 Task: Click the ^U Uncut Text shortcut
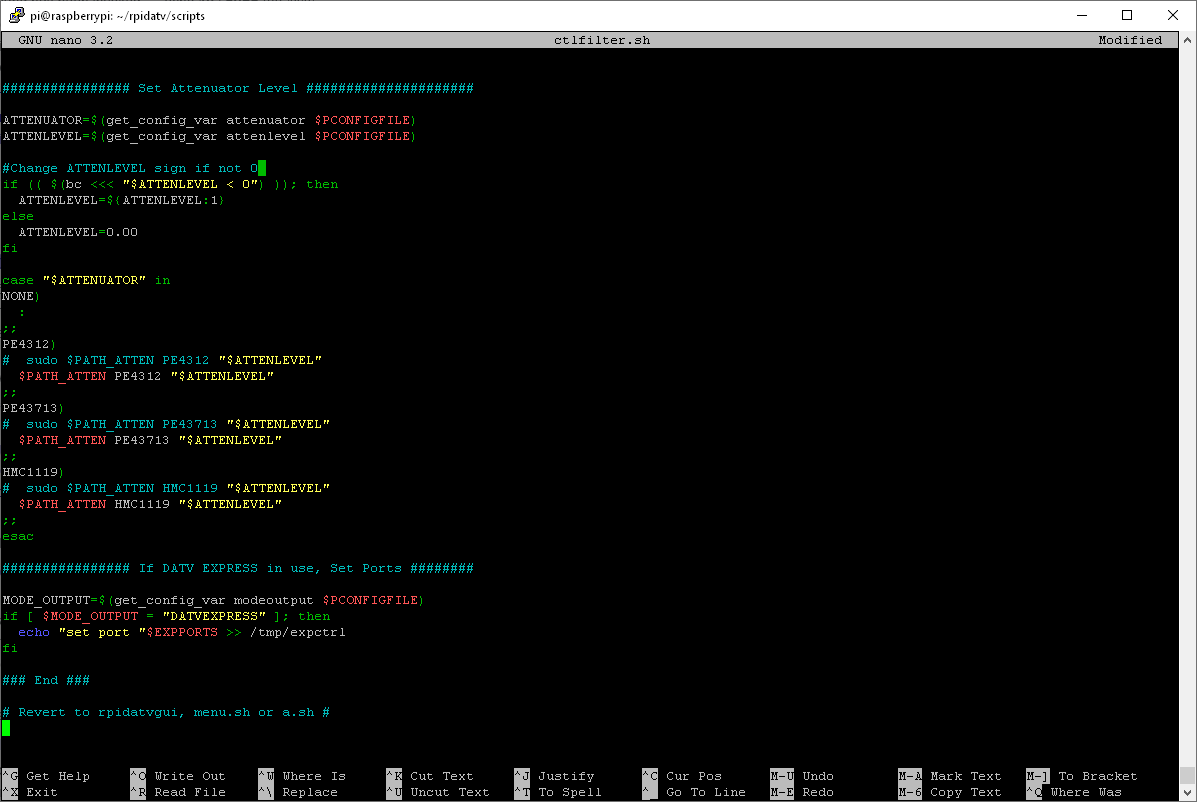[438, 792]
